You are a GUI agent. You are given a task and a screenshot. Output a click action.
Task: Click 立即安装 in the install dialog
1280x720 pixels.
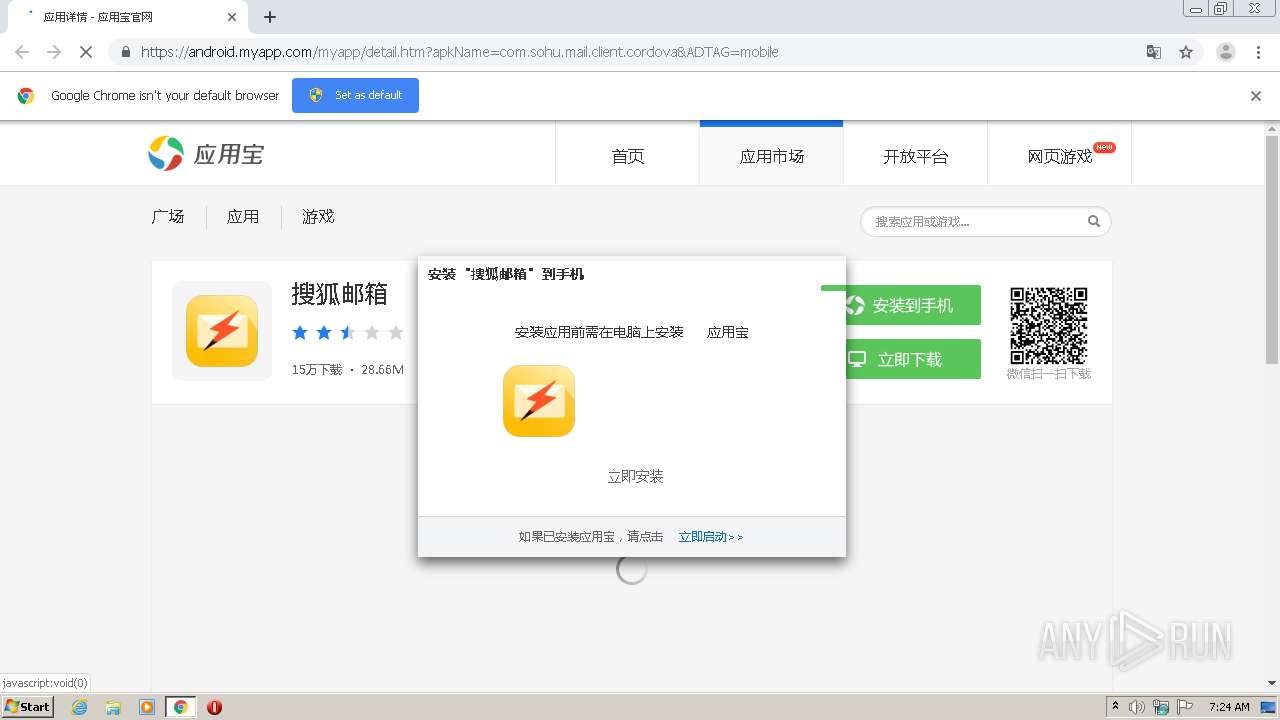tap(636, 477)
